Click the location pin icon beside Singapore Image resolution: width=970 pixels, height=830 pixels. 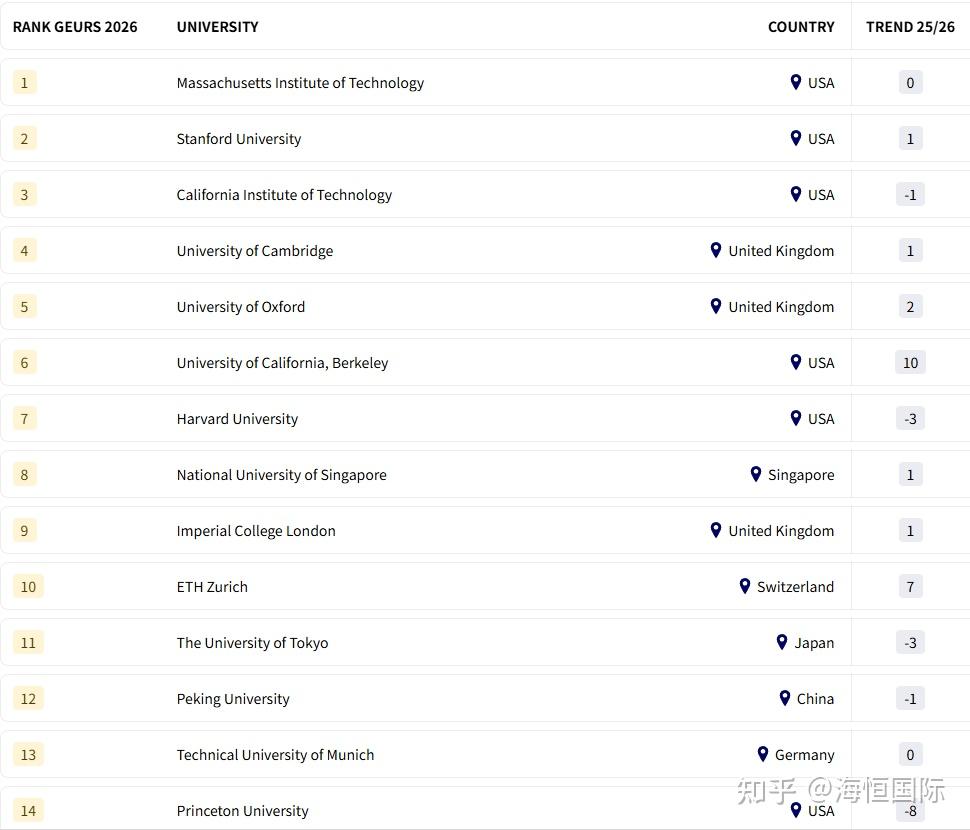756,474
